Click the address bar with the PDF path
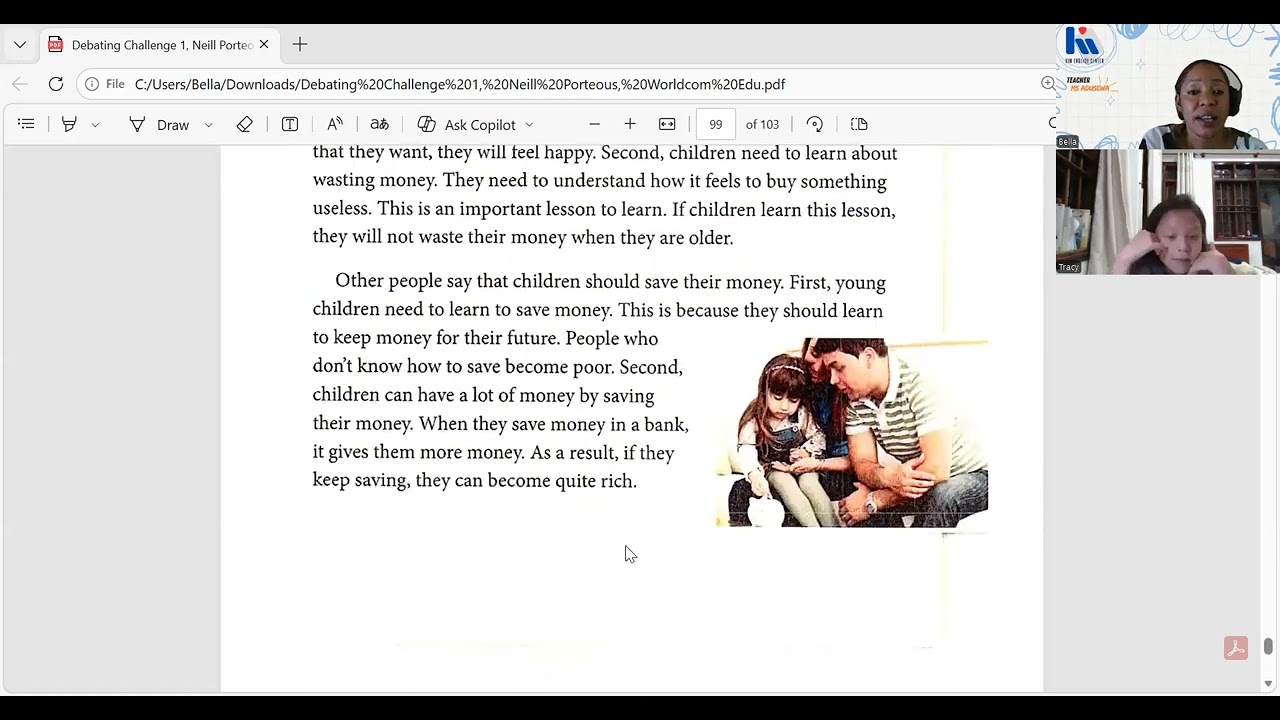Viewport: 1280px width, 720px height. [460, 84]
